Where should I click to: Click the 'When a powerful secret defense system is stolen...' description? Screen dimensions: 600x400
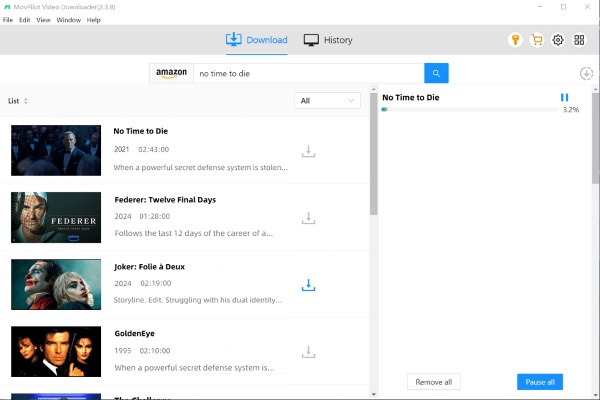coord(201,168)
